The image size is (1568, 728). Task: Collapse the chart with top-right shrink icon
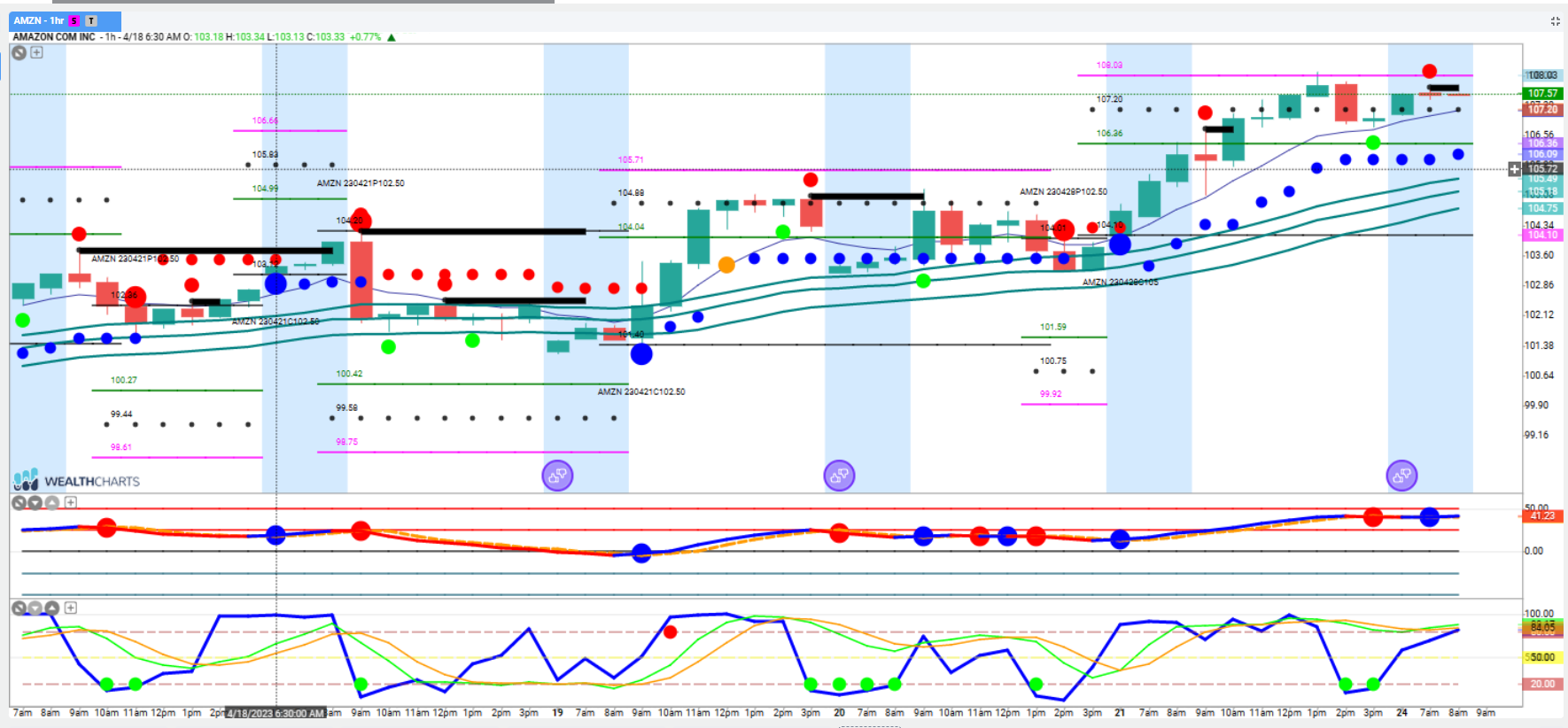coord(1555,21)
